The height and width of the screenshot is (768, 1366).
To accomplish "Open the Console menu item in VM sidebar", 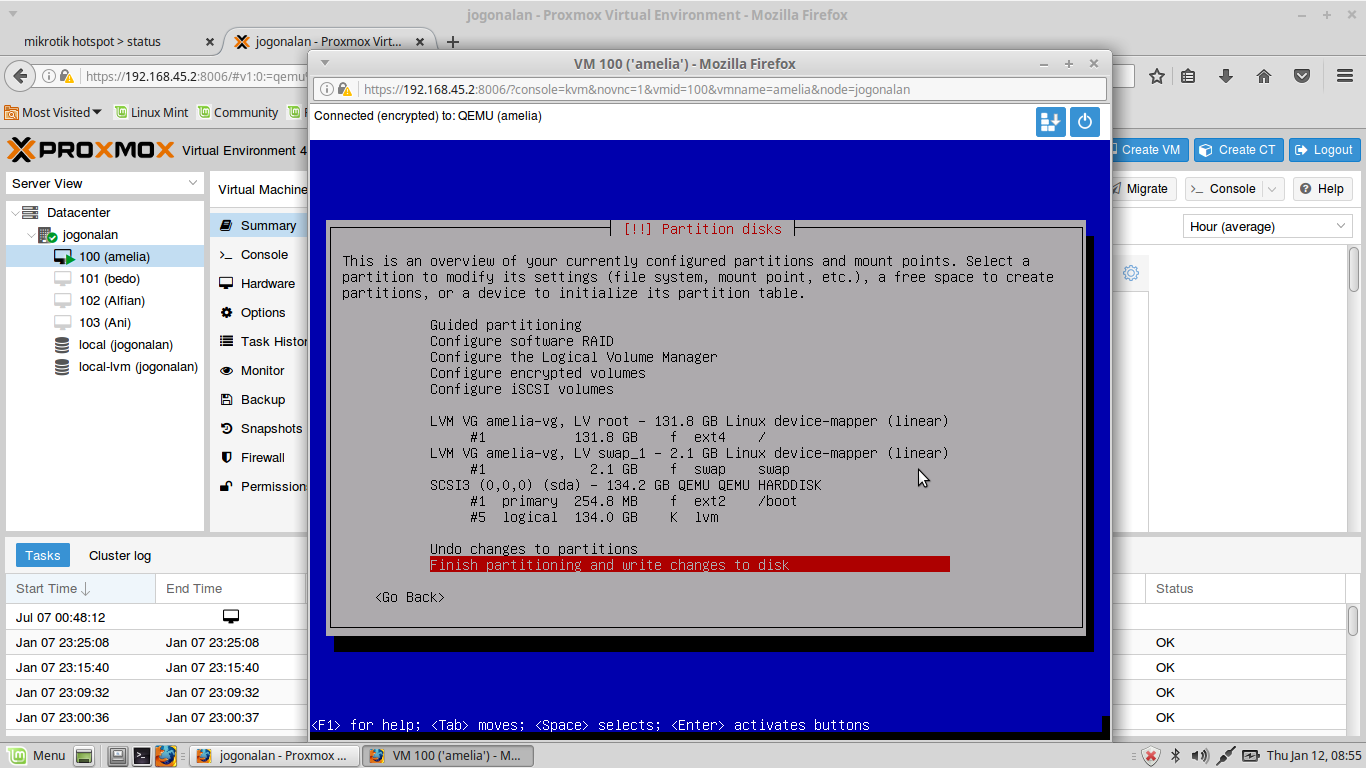I will tap(259, 255).
